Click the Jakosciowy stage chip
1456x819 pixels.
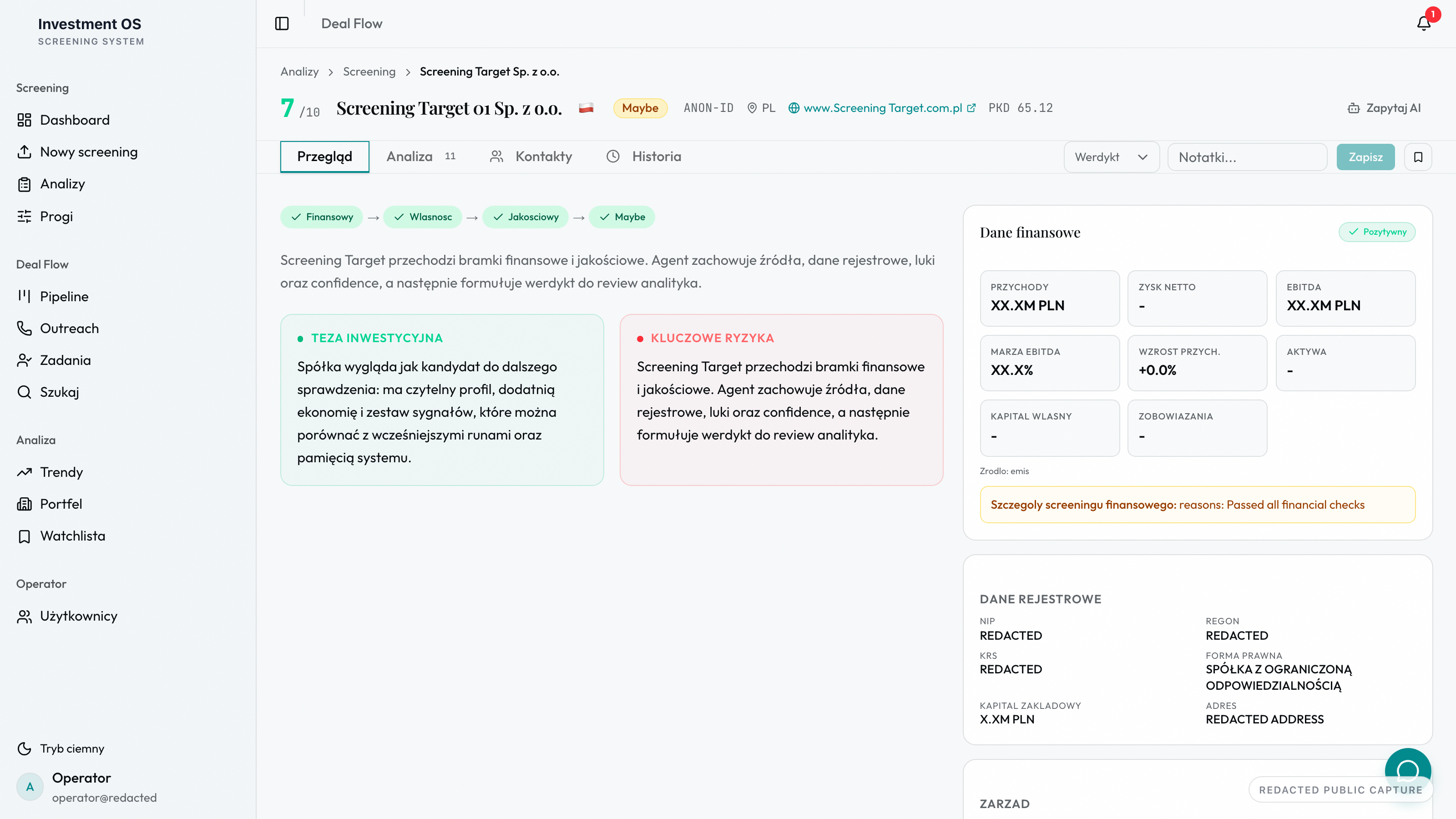click(526, 217)
